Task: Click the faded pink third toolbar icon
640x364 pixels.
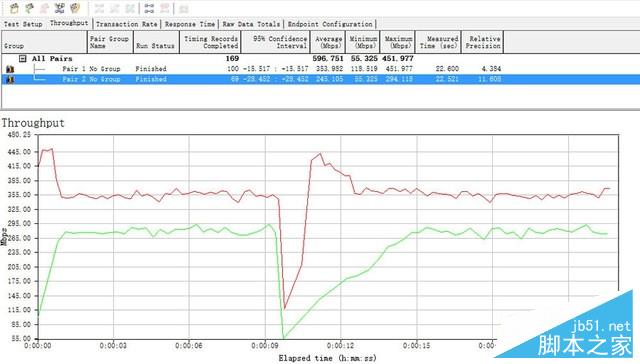Action: point(44,8)
